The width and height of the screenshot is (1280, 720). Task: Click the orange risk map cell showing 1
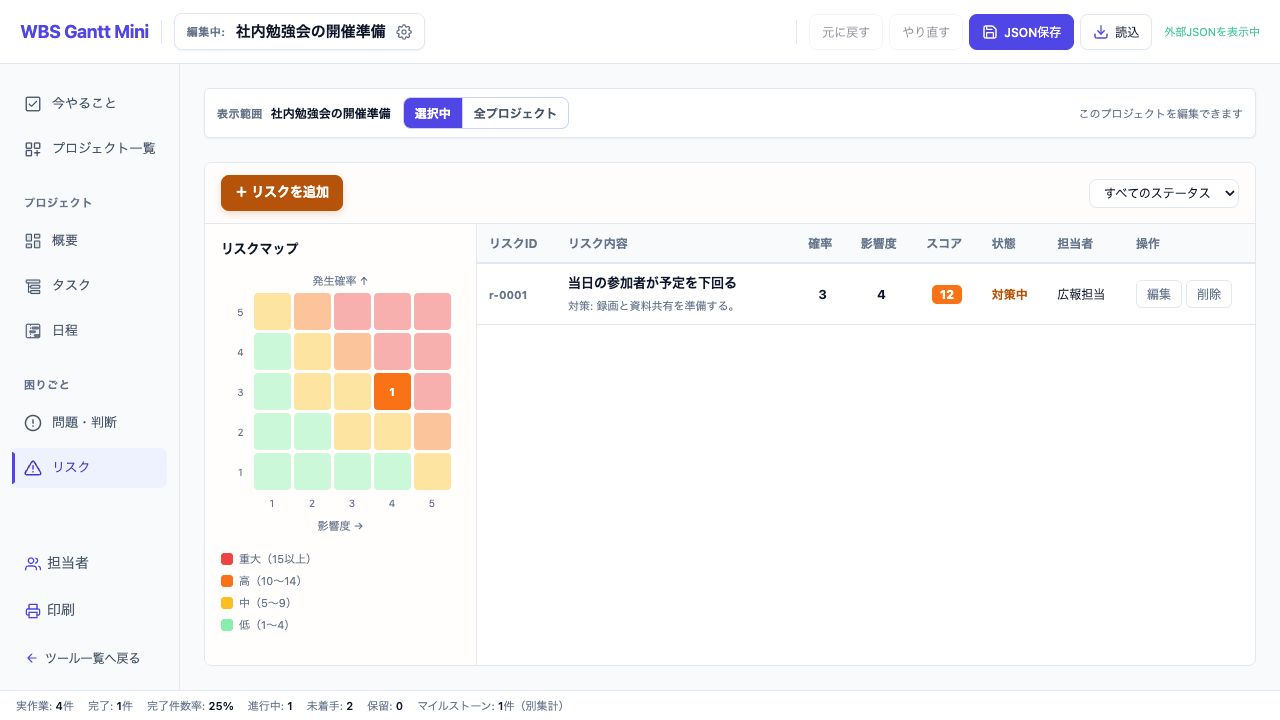pyautogui.click(x=392, y=392)
